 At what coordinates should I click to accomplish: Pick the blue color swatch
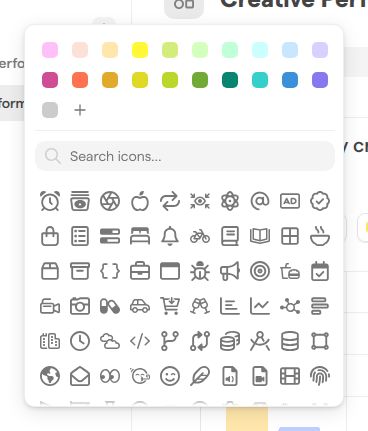290,80
